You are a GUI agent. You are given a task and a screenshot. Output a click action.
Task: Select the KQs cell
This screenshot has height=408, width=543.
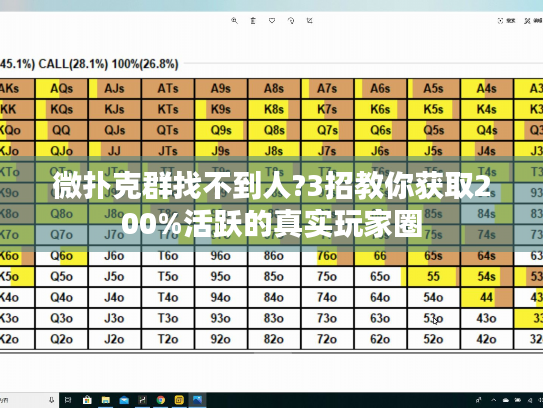[62, 109]
